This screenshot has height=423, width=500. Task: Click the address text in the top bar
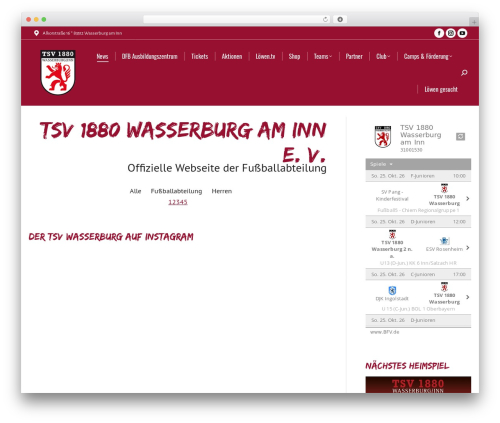click(x=82, y=33)
